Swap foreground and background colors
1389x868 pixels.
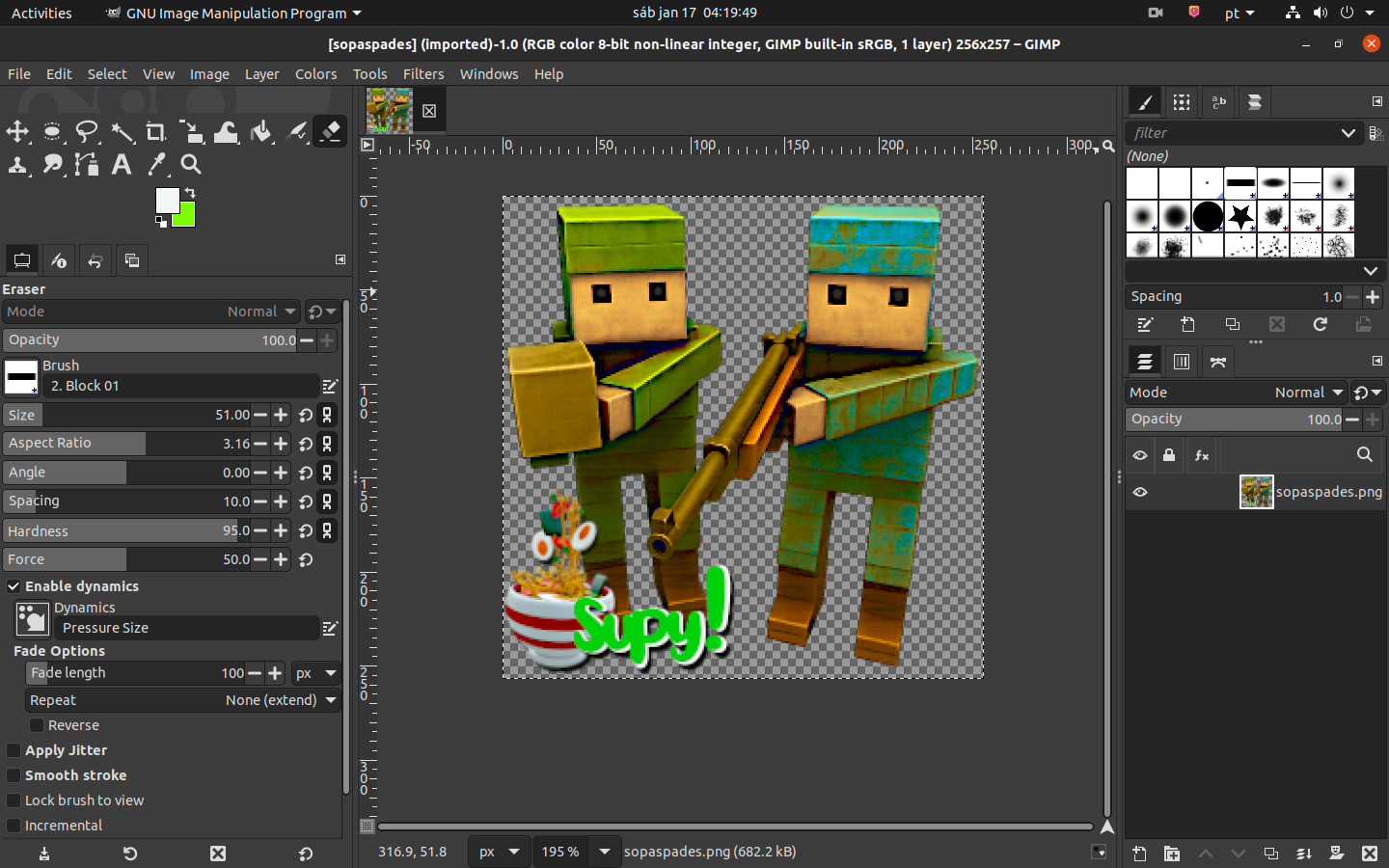coord(190,193)
